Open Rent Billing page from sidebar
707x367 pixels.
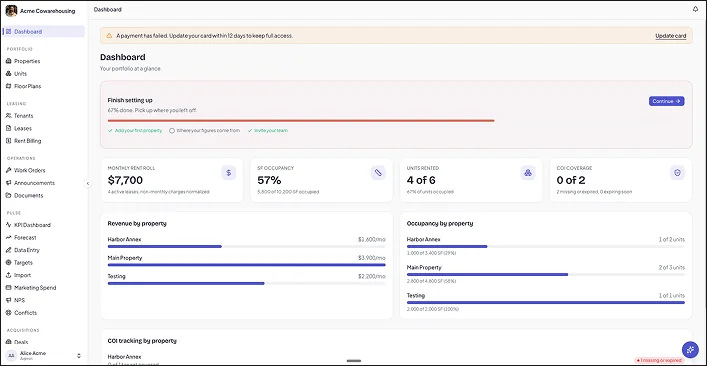coord(44,141)
